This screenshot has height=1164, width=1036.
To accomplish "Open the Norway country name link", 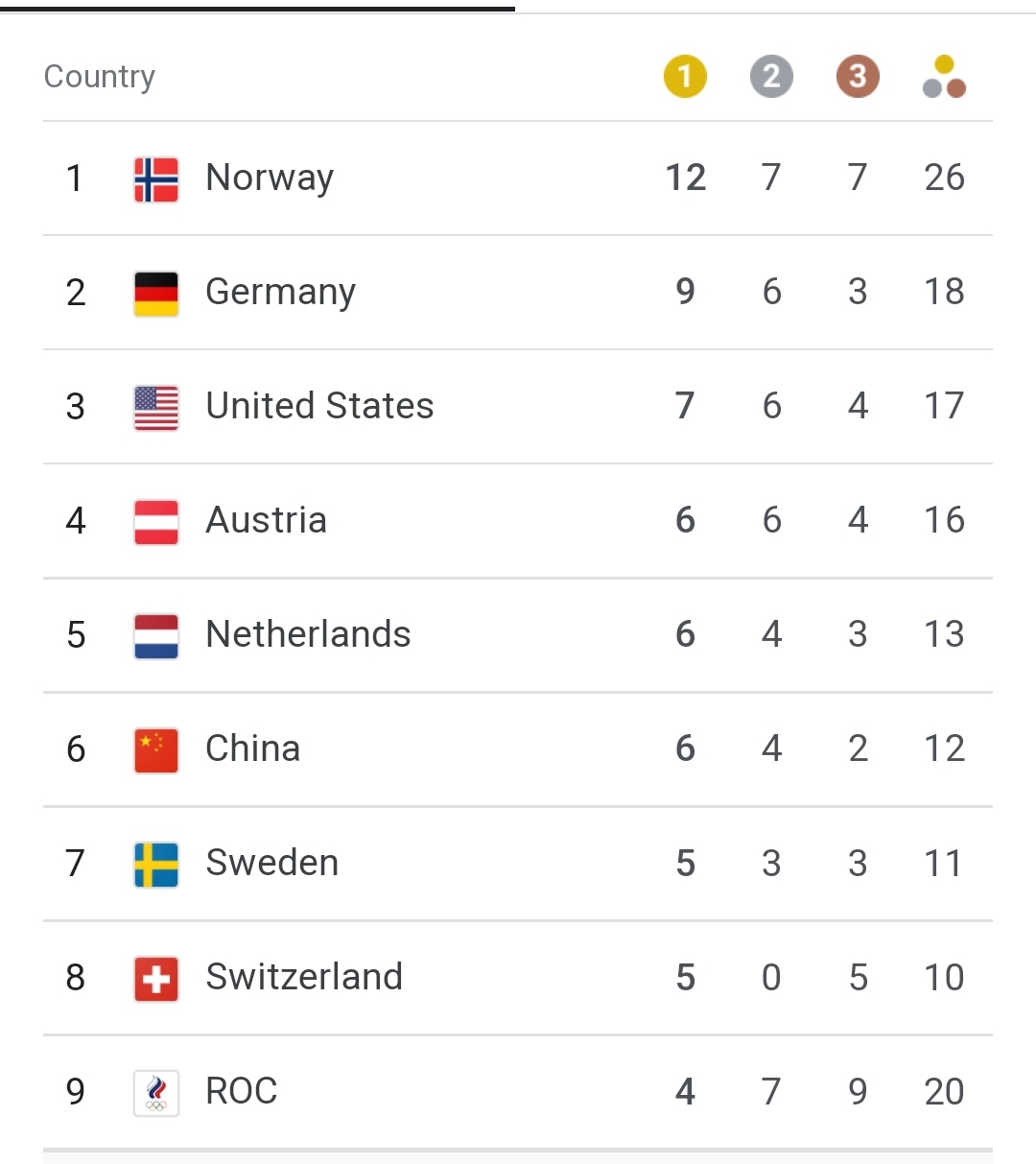I will [270, 178].
